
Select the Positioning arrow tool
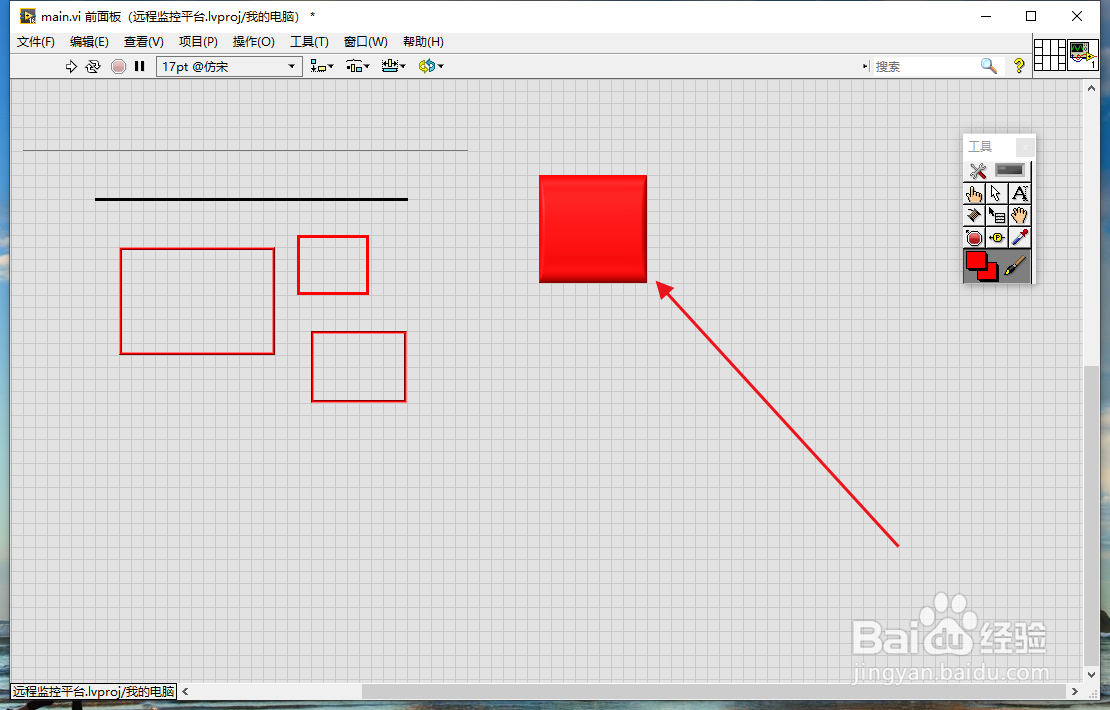(997, 193)
